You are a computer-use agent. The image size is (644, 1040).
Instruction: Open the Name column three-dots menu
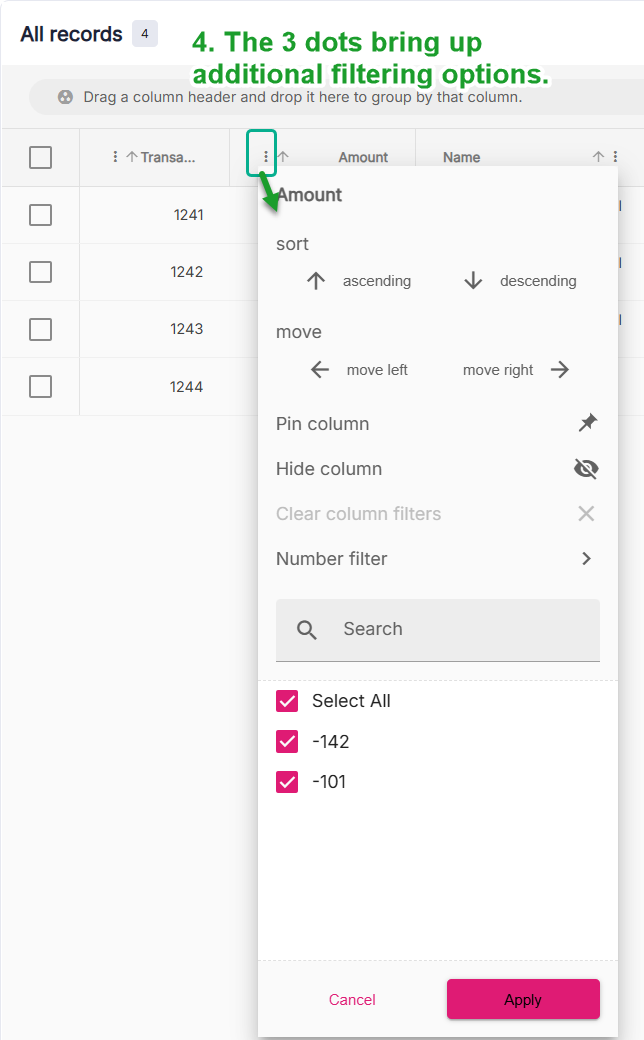pyautogui.click(x=615, y=157)
